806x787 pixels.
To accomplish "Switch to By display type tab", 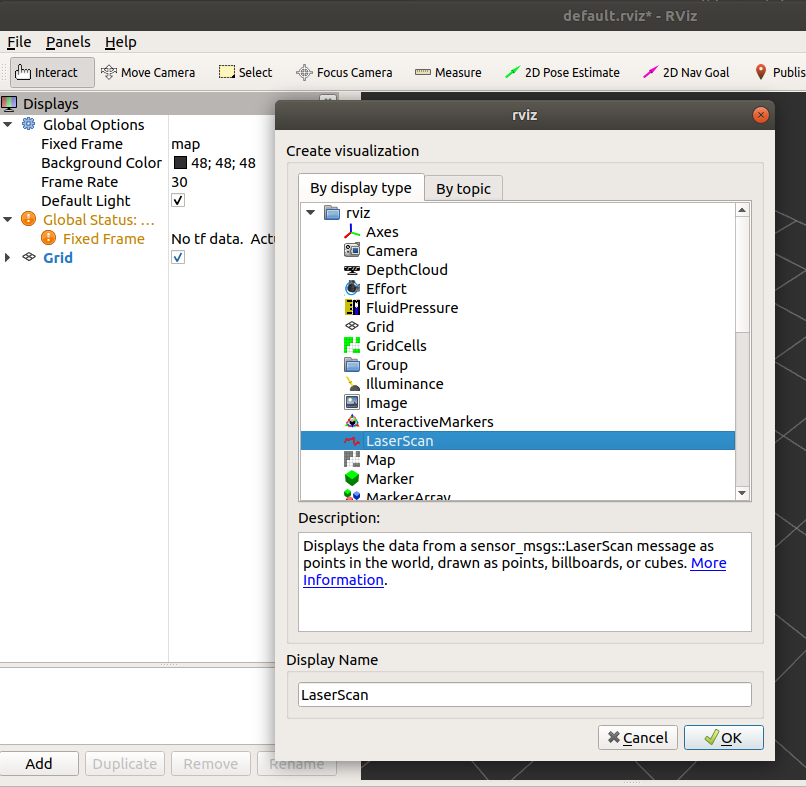I will tap(361, 188).
